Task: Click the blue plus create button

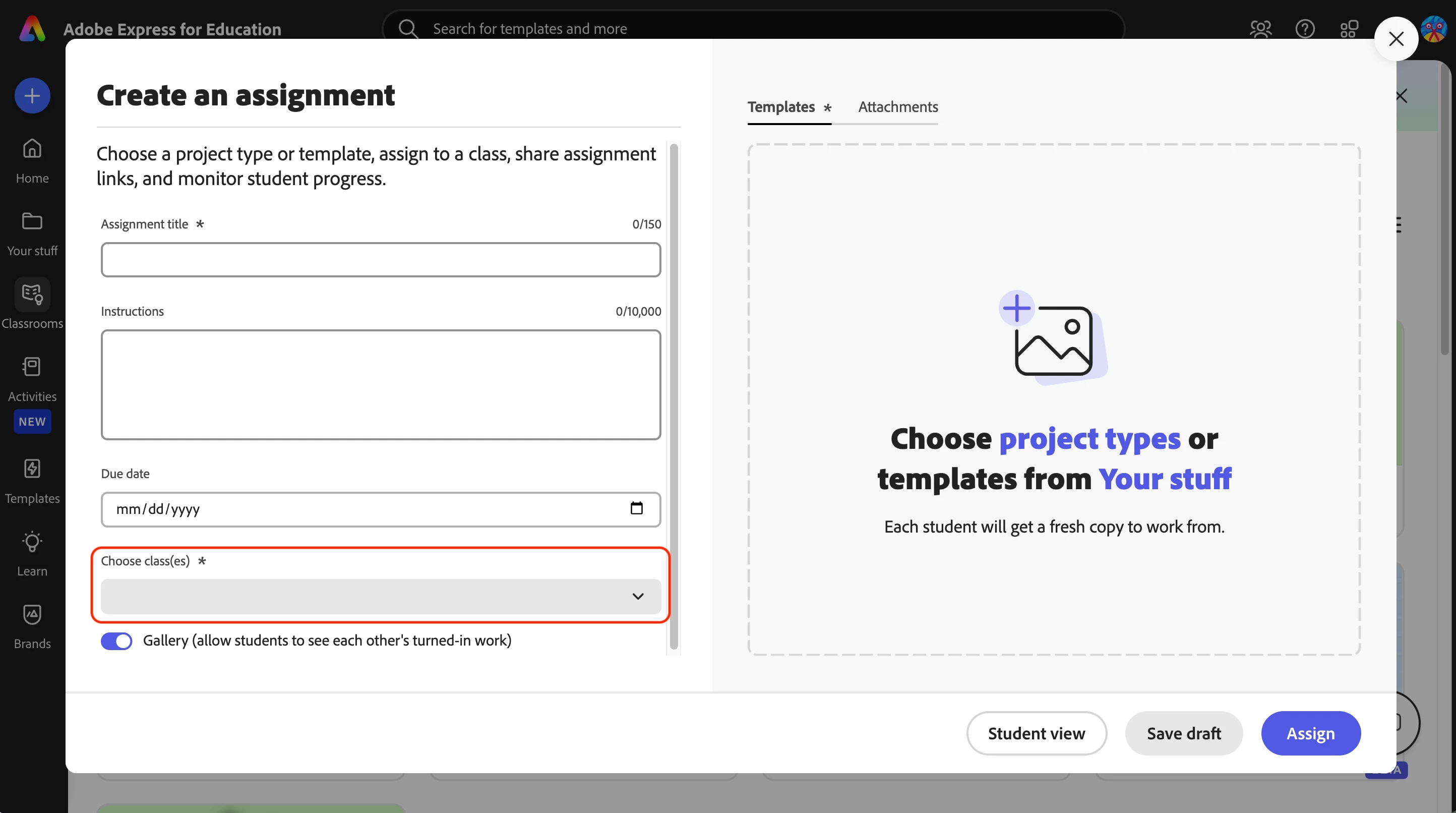Action: (x=32, y=95)
